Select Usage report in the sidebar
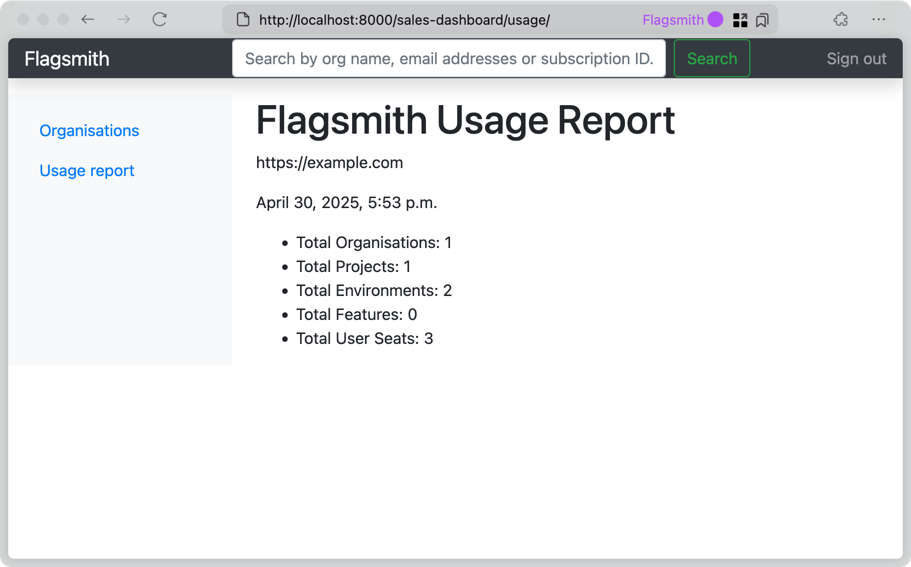The image size is (911, 567). (87, 171)
